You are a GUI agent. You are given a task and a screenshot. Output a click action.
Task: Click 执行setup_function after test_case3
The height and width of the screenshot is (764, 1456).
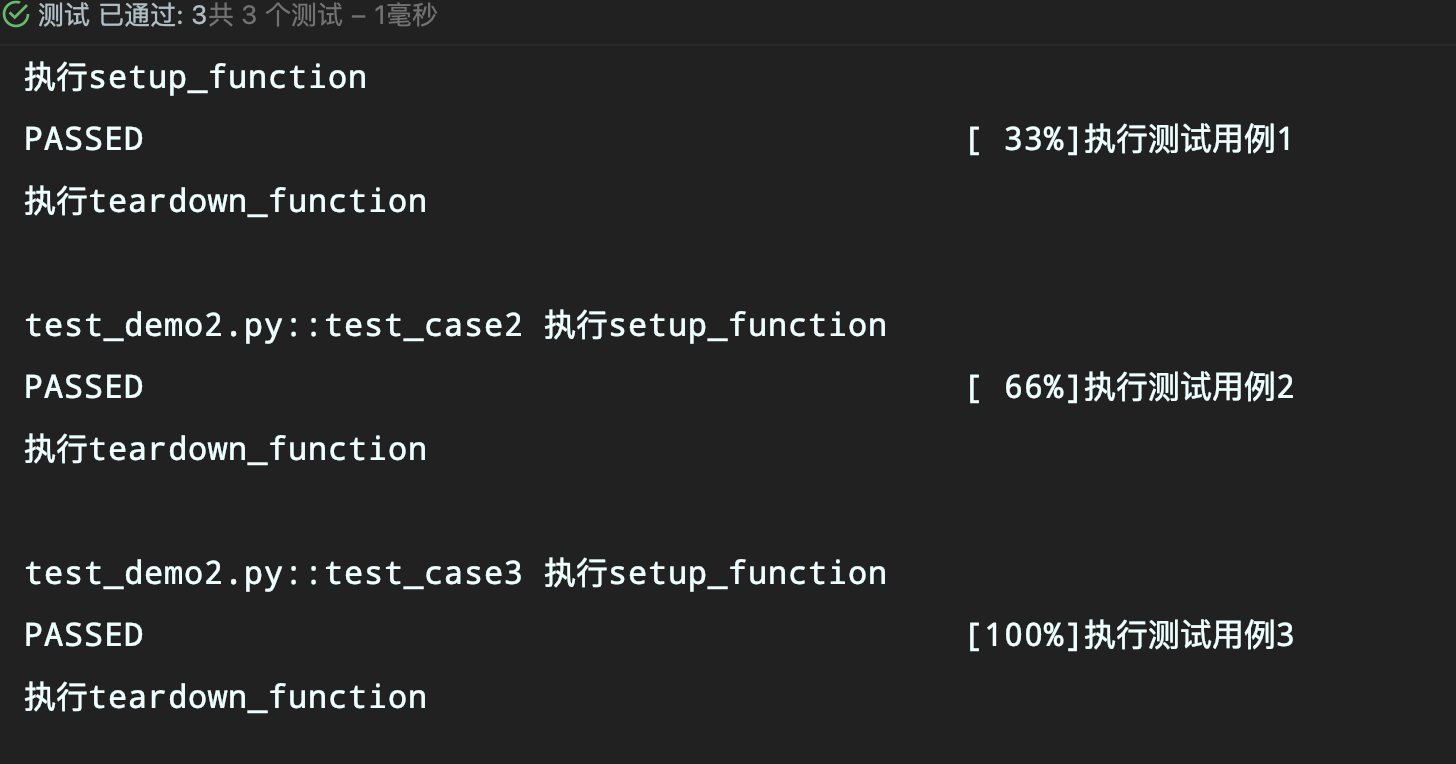716,573
